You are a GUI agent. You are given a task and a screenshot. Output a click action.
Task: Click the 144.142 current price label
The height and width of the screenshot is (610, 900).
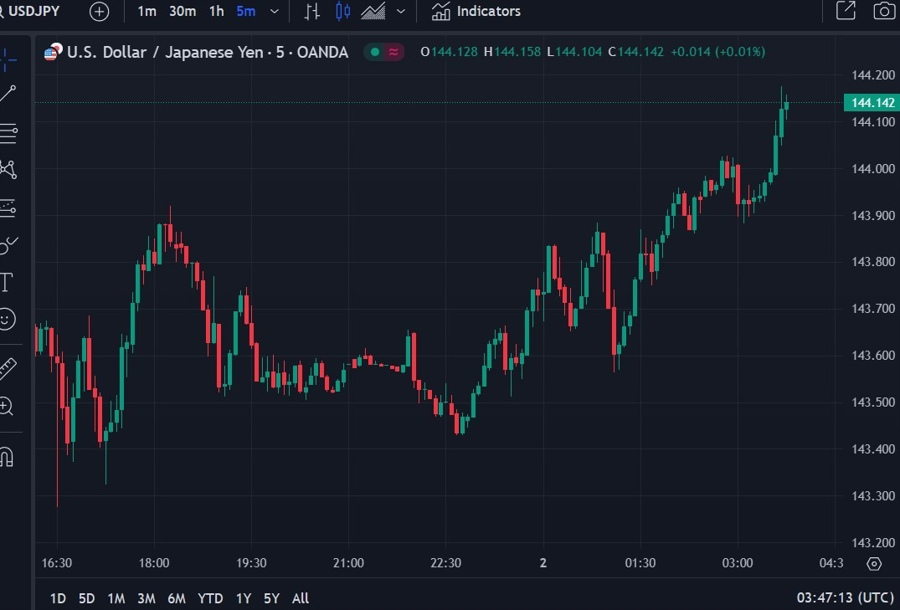(872, 103)
